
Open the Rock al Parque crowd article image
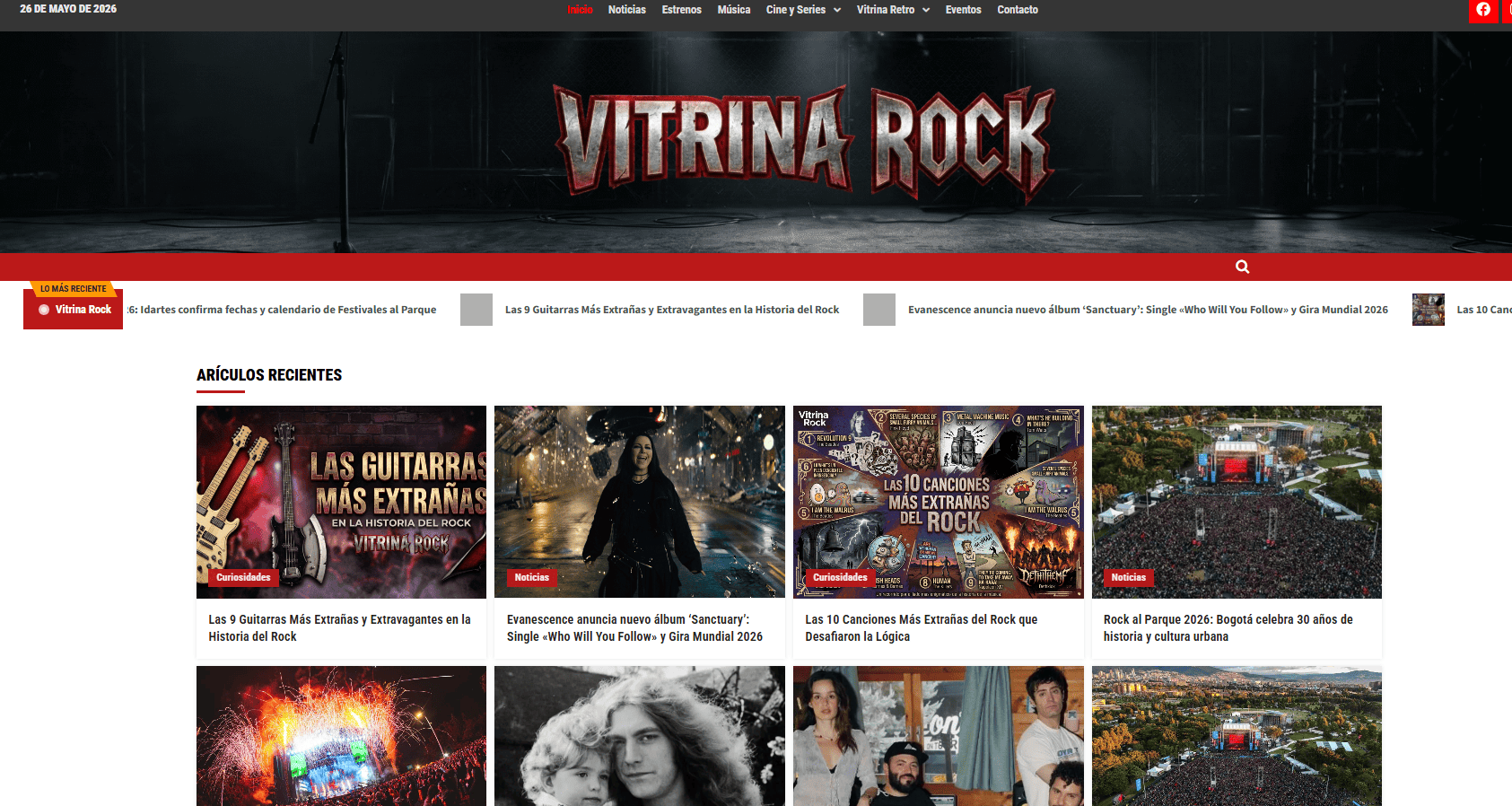pyautogui.click(x=1237, y=502)
